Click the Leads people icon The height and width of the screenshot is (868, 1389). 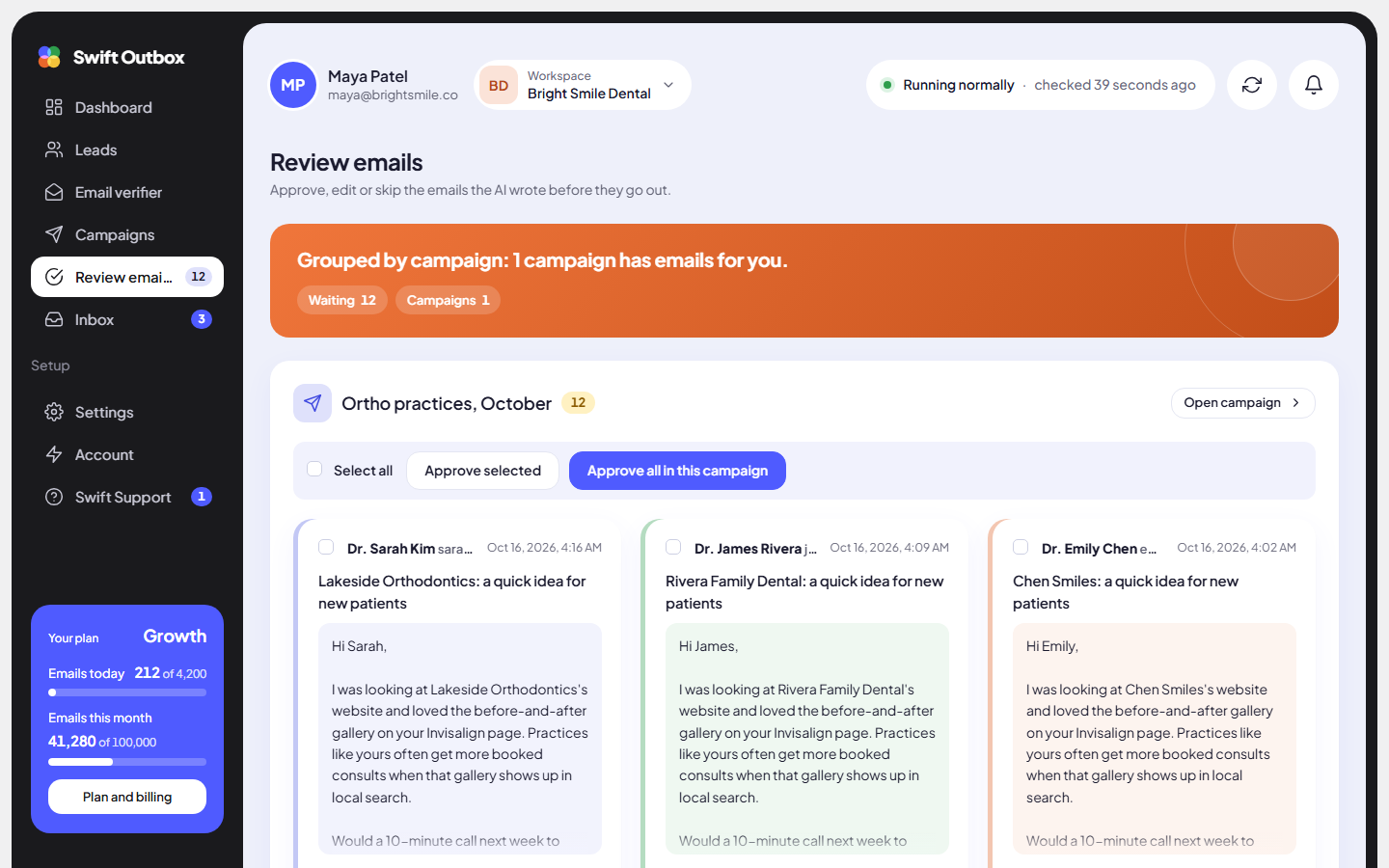pos(54,149)
